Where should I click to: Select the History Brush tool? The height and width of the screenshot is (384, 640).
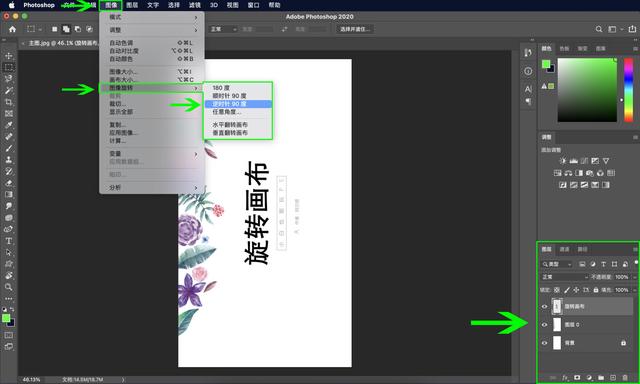click(9, 171)
